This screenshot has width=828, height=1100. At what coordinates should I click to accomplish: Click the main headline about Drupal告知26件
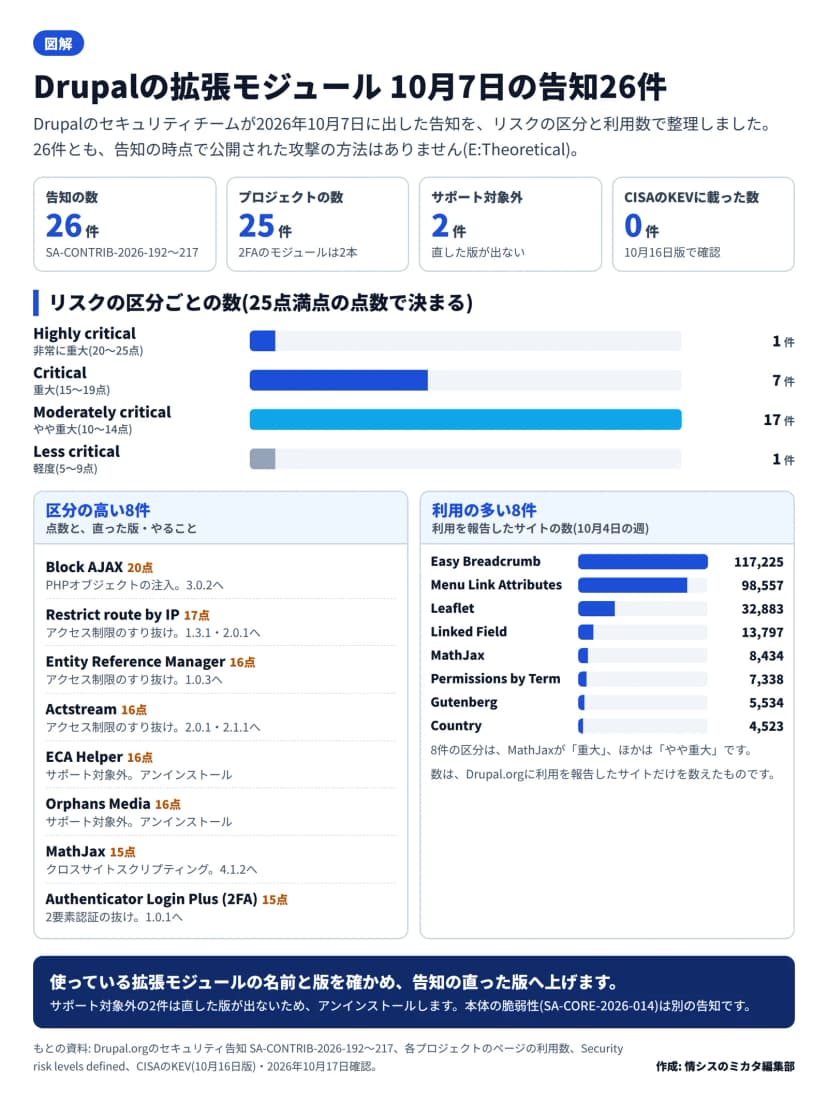click(x=349, y=87)
